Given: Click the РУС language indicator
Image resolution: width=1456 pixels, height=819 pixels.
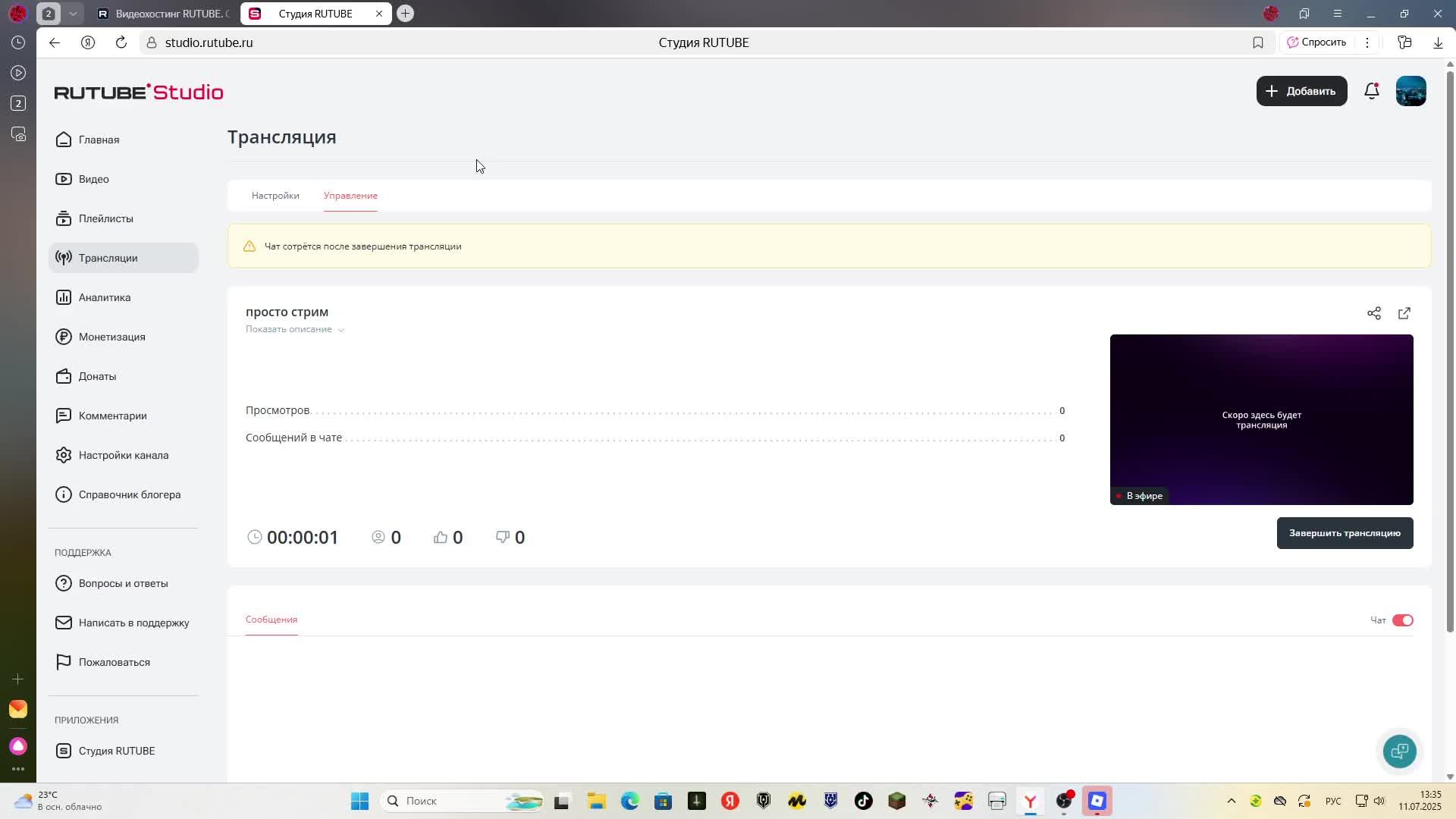Looking at the screenshot, I should point(1332,801).
